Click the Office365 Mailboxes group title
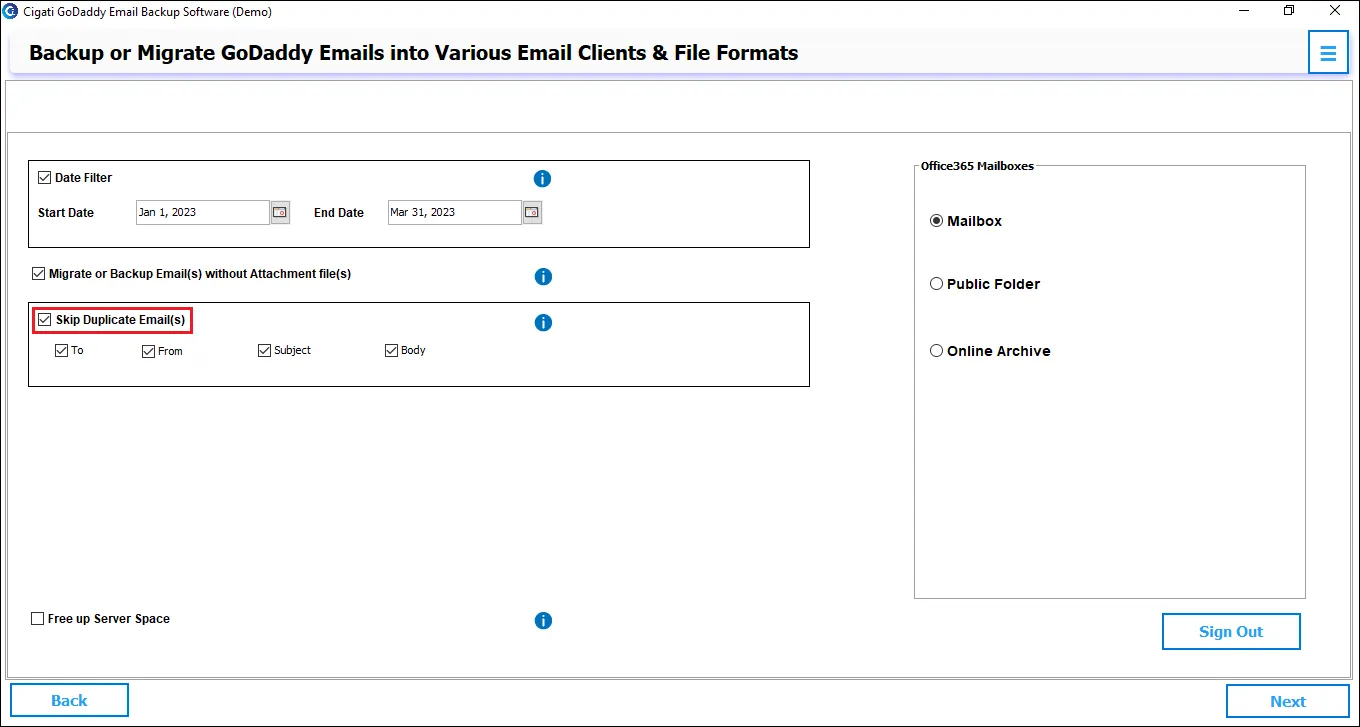1360x727 pixels. 977,166
